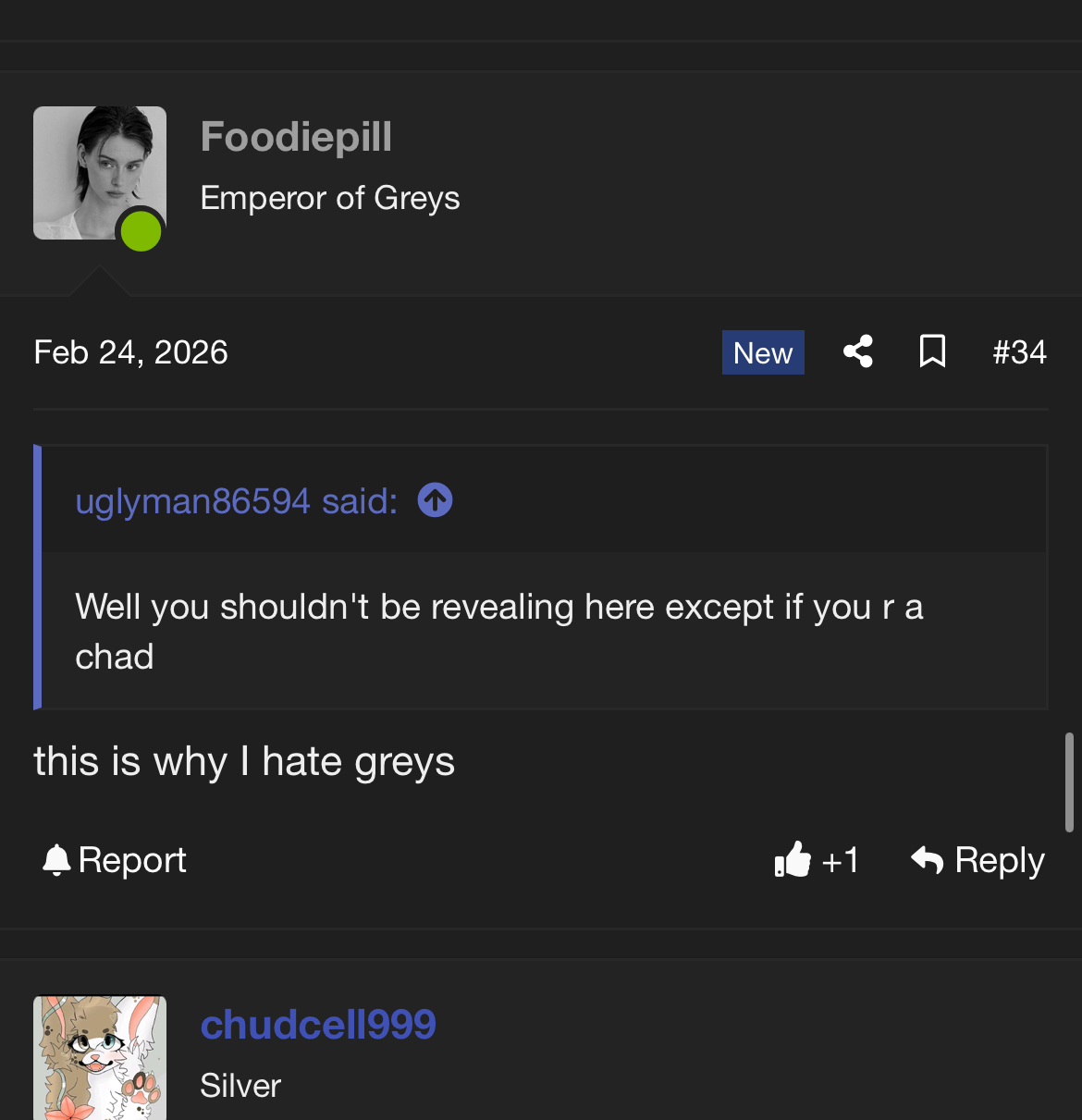Viewport: 1082px width, 1120px height.
Task: Click the vertical scrollbar handle
Action: (1069, 782)
